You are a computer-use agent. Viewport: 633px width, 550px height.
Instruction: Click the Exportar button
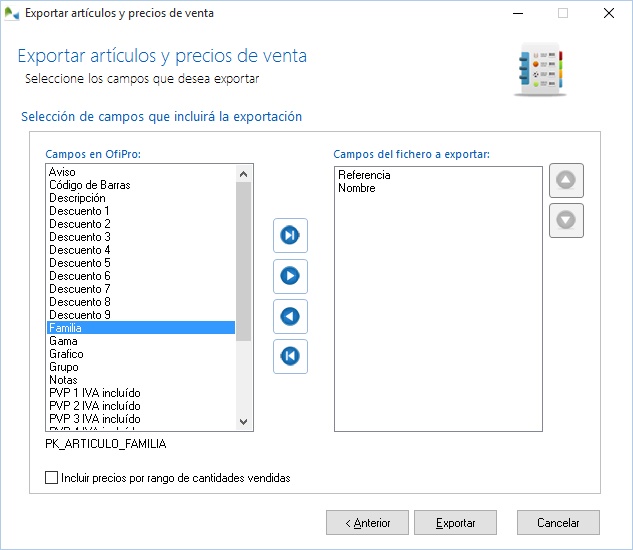pos(455,523)
